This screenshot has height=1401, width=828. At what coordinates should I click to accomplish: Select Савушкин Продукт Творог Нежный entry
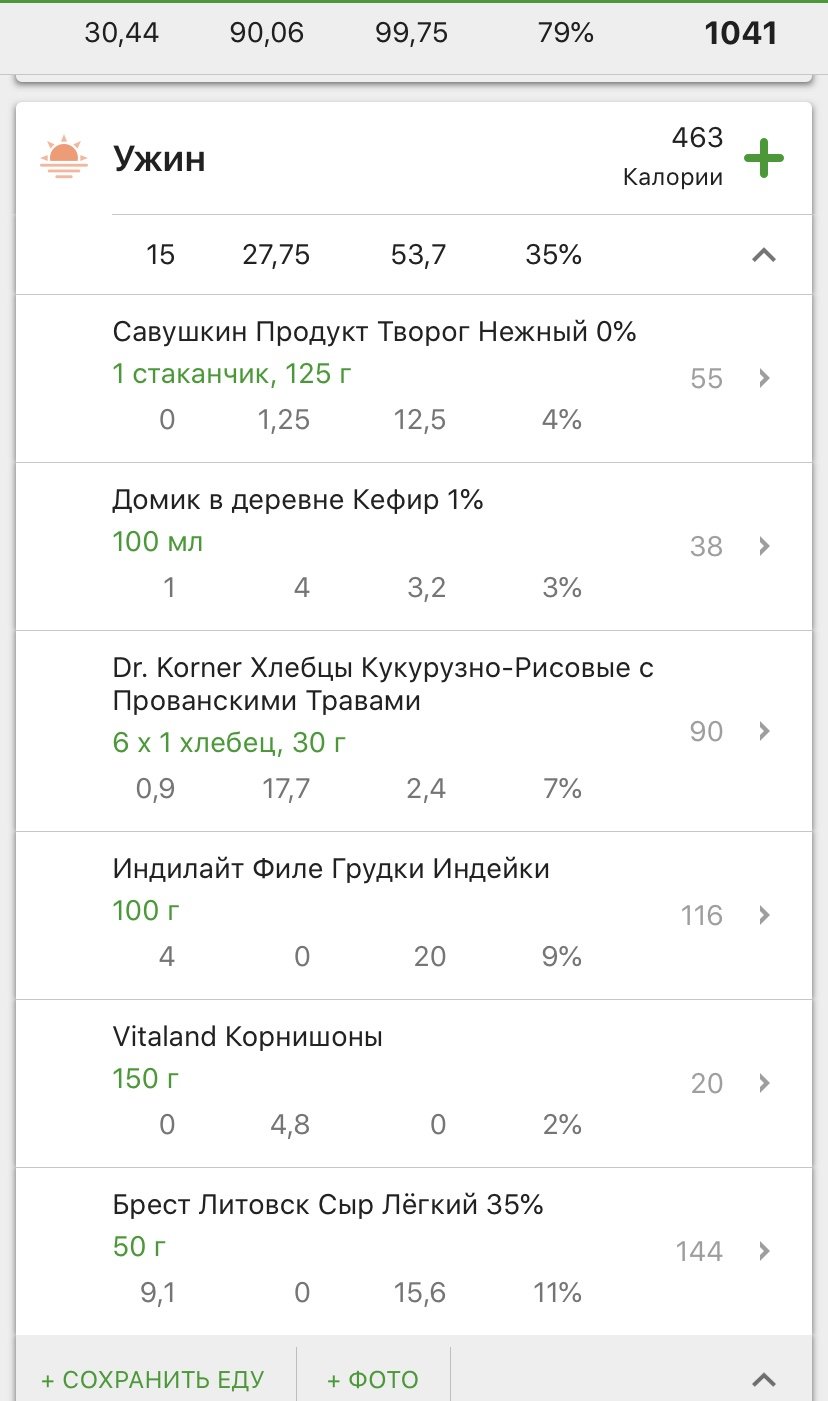(x=374, y=331)
